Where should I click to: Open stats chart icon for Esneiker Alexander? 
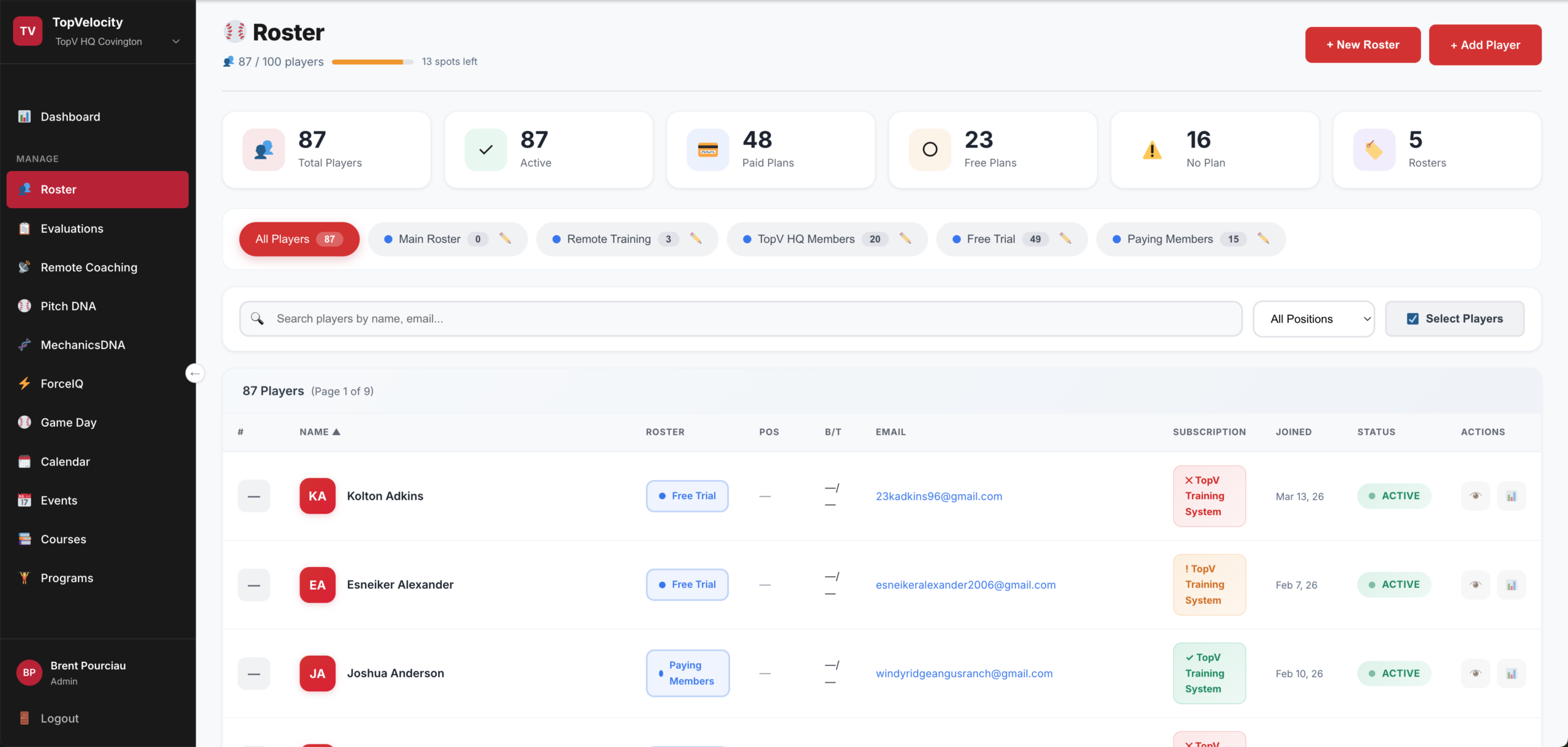1511,585
